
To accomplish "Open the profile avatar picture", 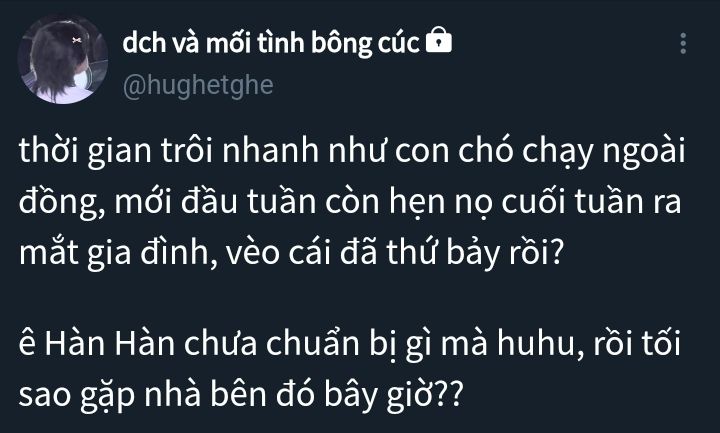I will [62, 60].
